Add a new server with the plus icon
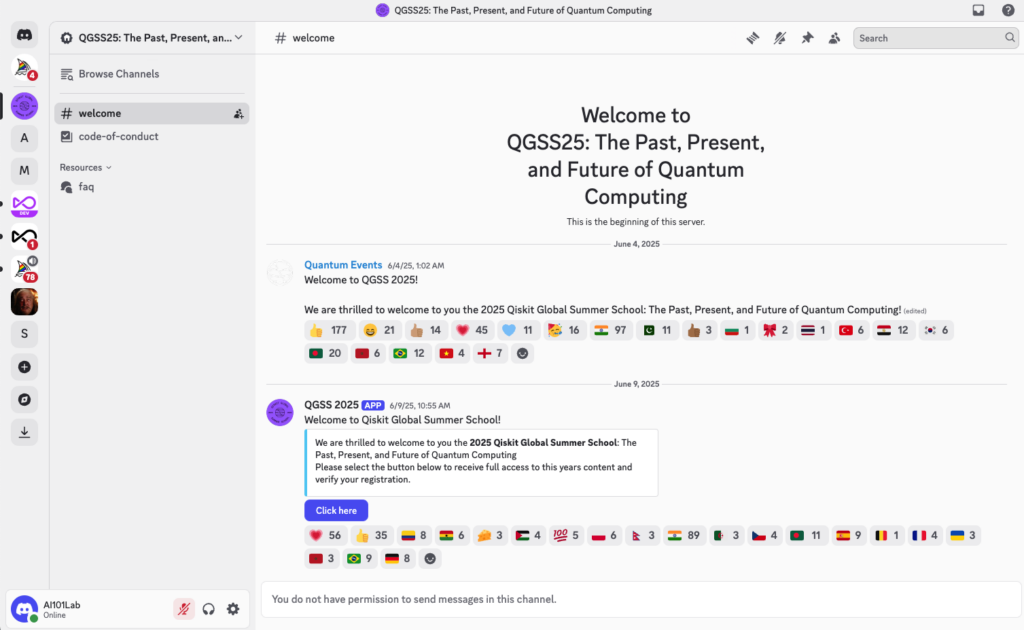This screenshot has height=630, width=1024. [24, 367]
